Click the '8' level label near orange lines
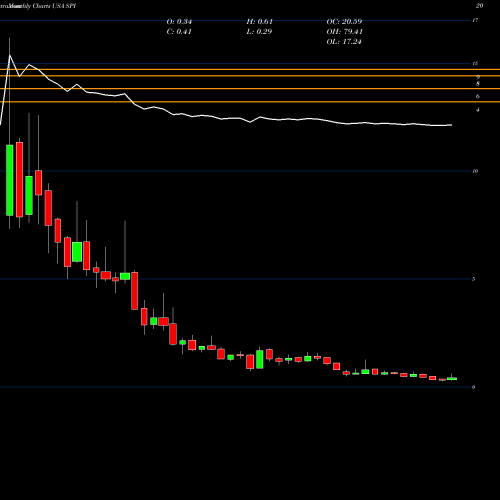 [478, 84]
